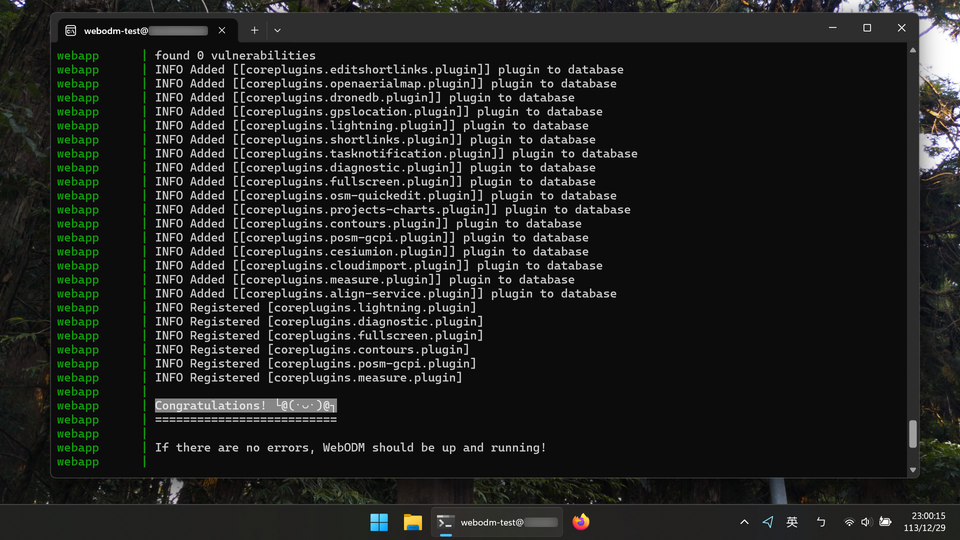Click the openaerialmap plugin log line
This screenshot has width=960, height=540.
click(x=386, y=84)
